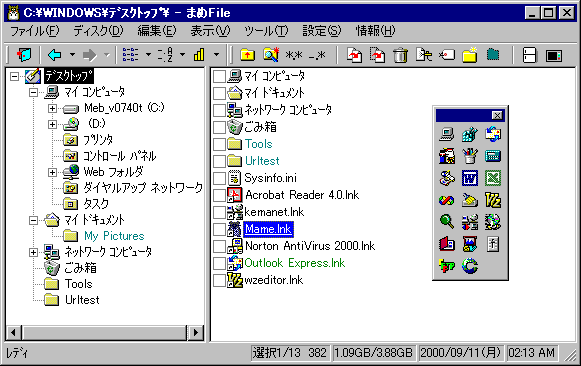Screen dimensions: 581x366
Task: Expand the (D:) drive node
Action: pyautogui.click(x=52, y=124)
